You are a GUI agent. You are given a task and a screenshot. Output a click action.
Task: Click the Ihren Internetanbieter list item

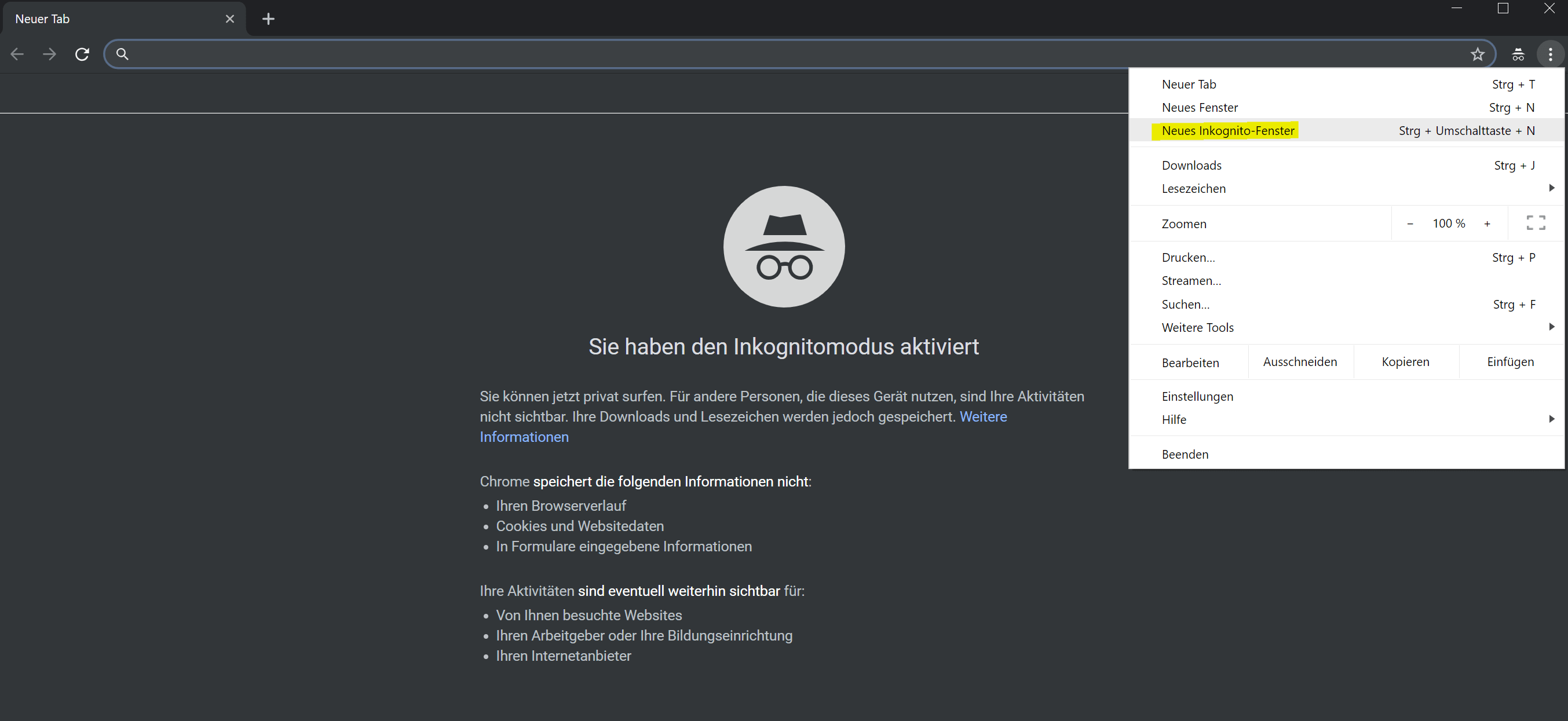563,656
